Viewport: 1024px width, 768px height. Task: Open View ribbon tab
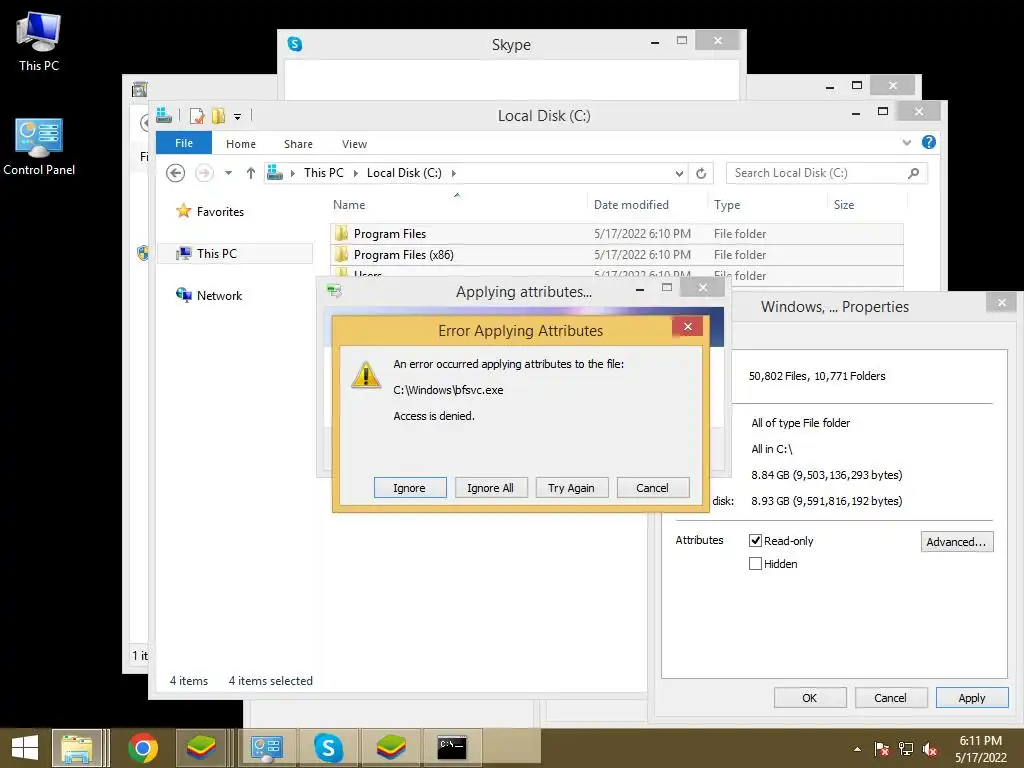(354, 144)
